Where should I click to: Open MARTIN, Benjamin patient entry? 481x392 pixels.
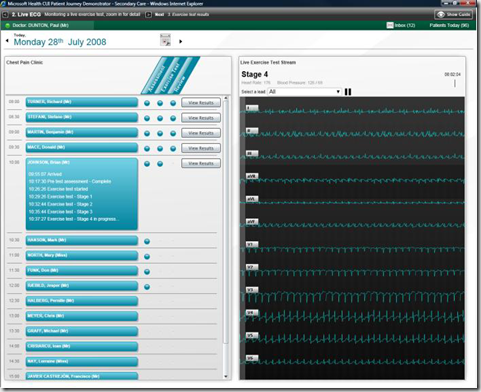[82, 132]
